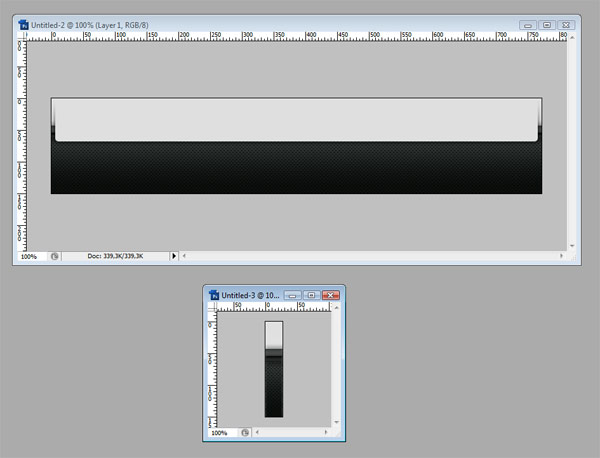This screenshot has width=600, height=458.
Task: Click the ruler origin corner in Untitled-2
Action: coord(22,36)
